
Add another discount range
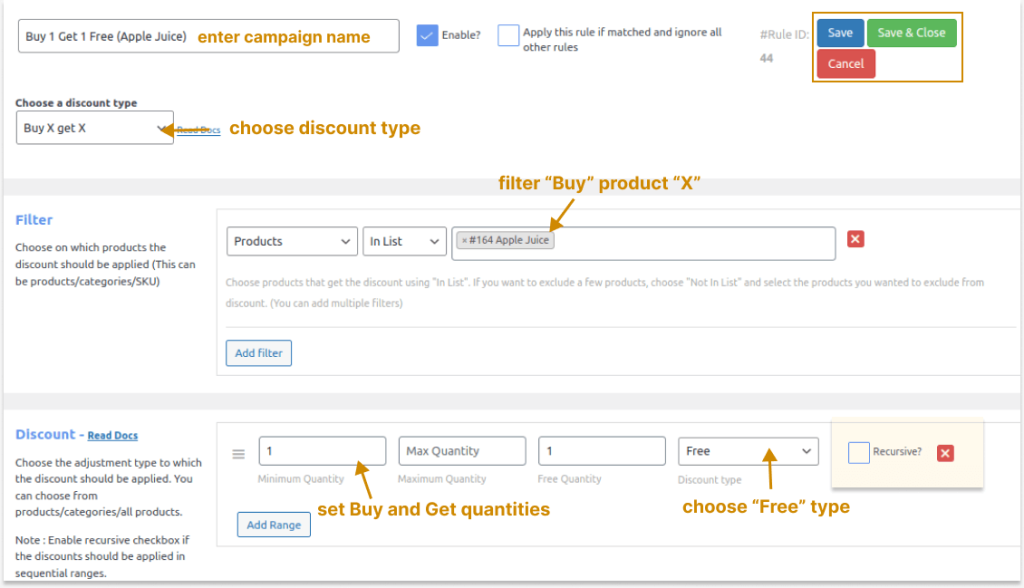click(273, 524)
